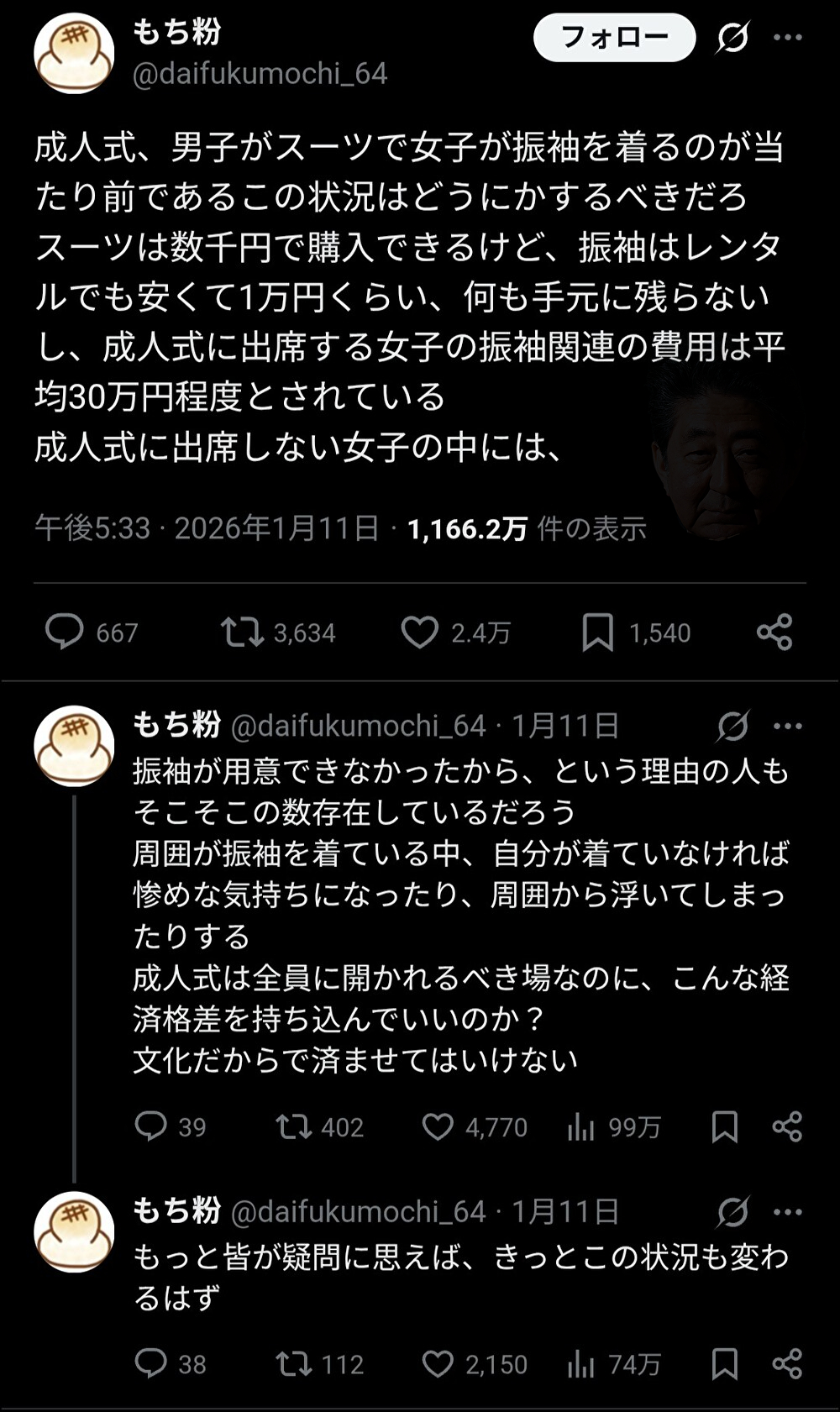Open the 1,166.2万 件の表示 view count
The height and width of the screenshot is (1412, 840).
pos(527,528)
